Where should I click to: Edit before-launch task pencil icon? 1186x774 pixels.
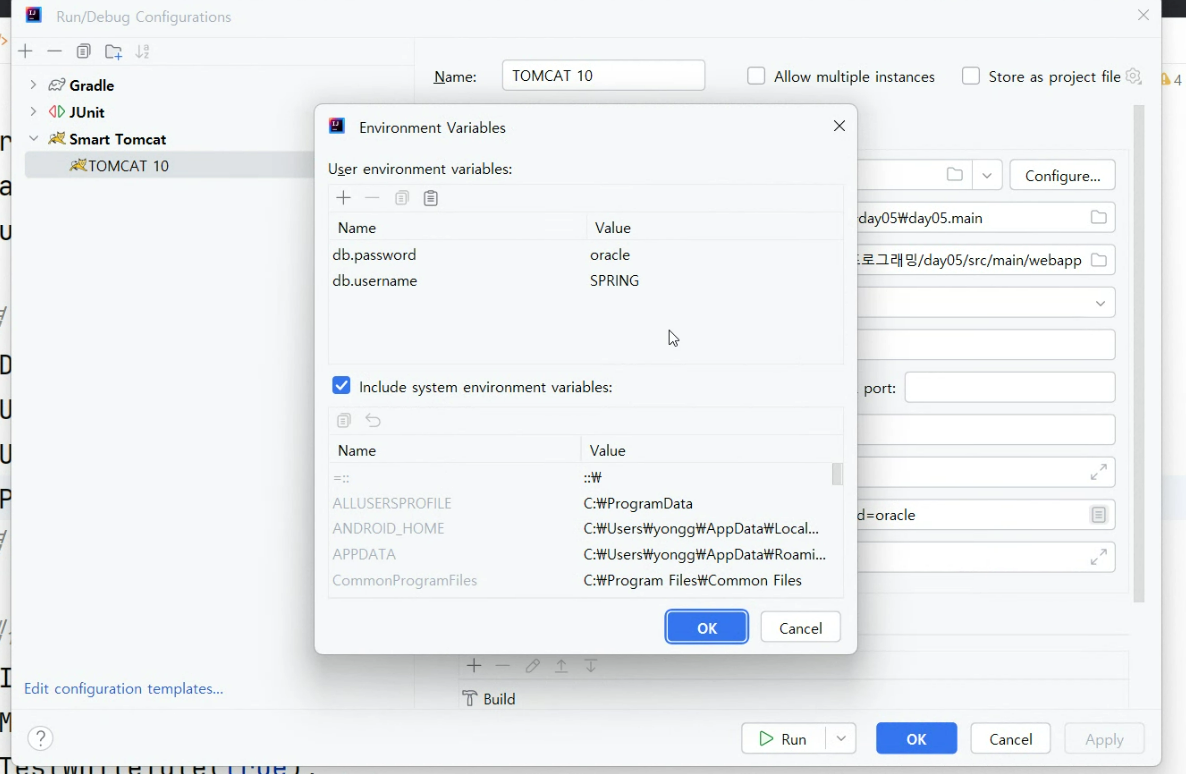pos(532,666)
